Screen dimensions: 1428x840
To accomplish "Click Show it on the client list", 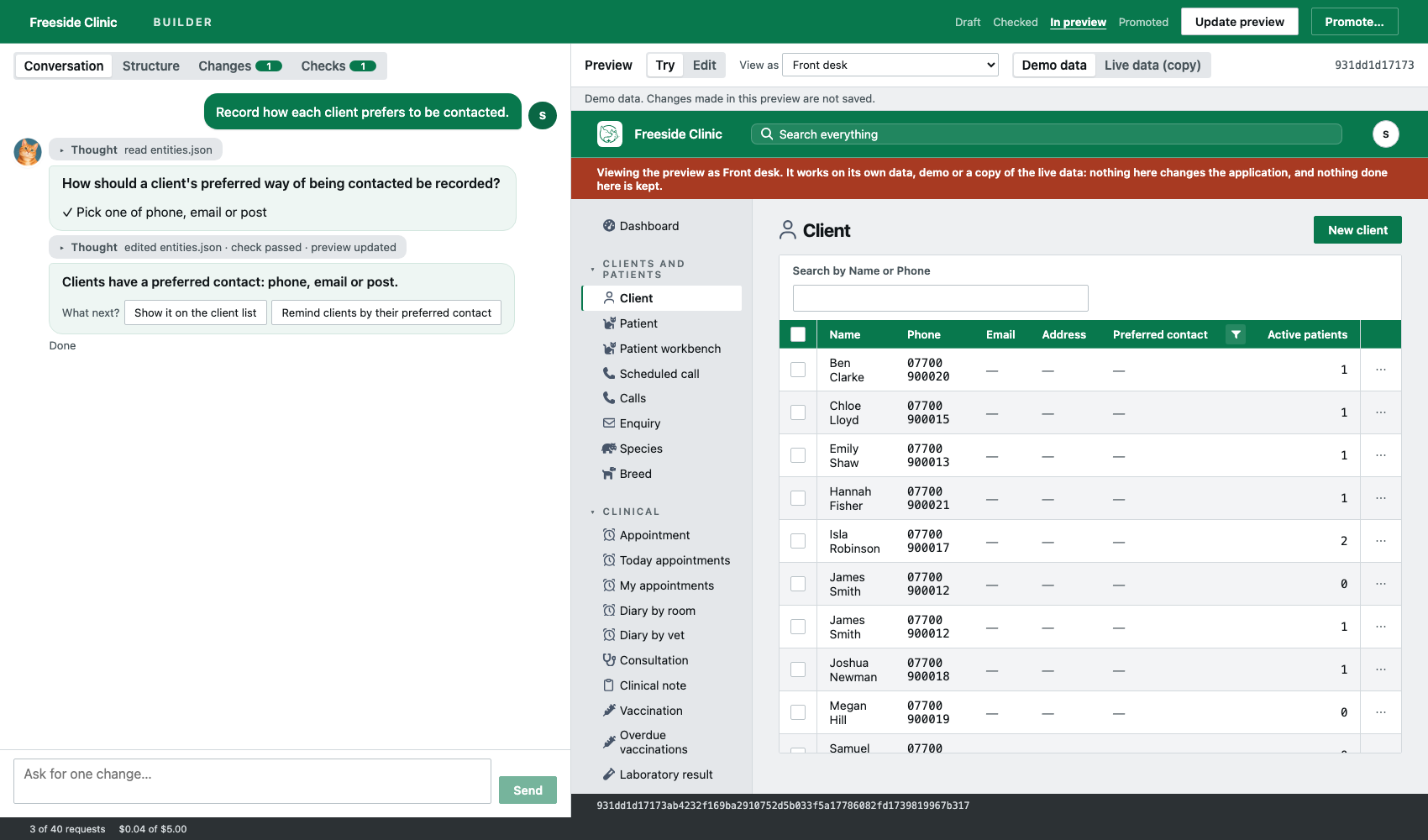I will pos(196,312).
